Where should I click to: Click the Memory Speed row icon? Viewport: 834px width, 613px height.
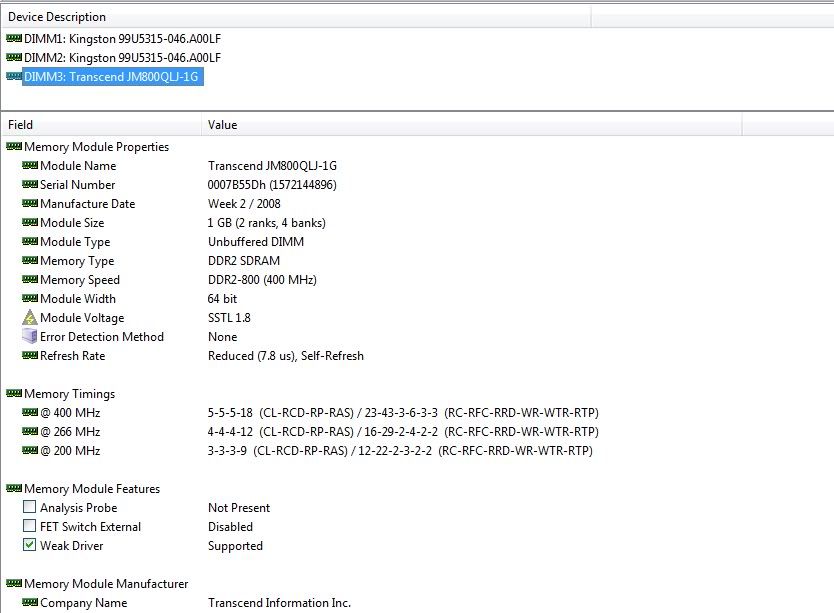click(30, 279)
